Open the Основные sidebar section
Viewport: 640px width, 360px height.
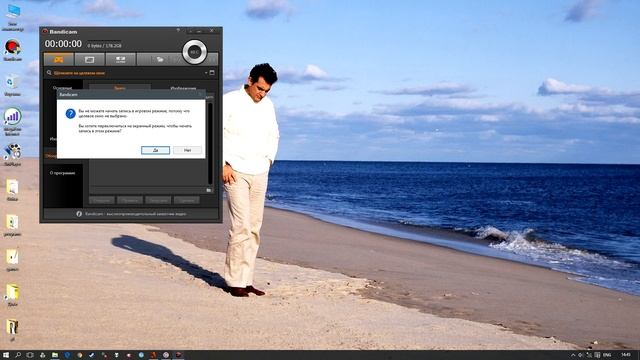[x=62, y=88]
